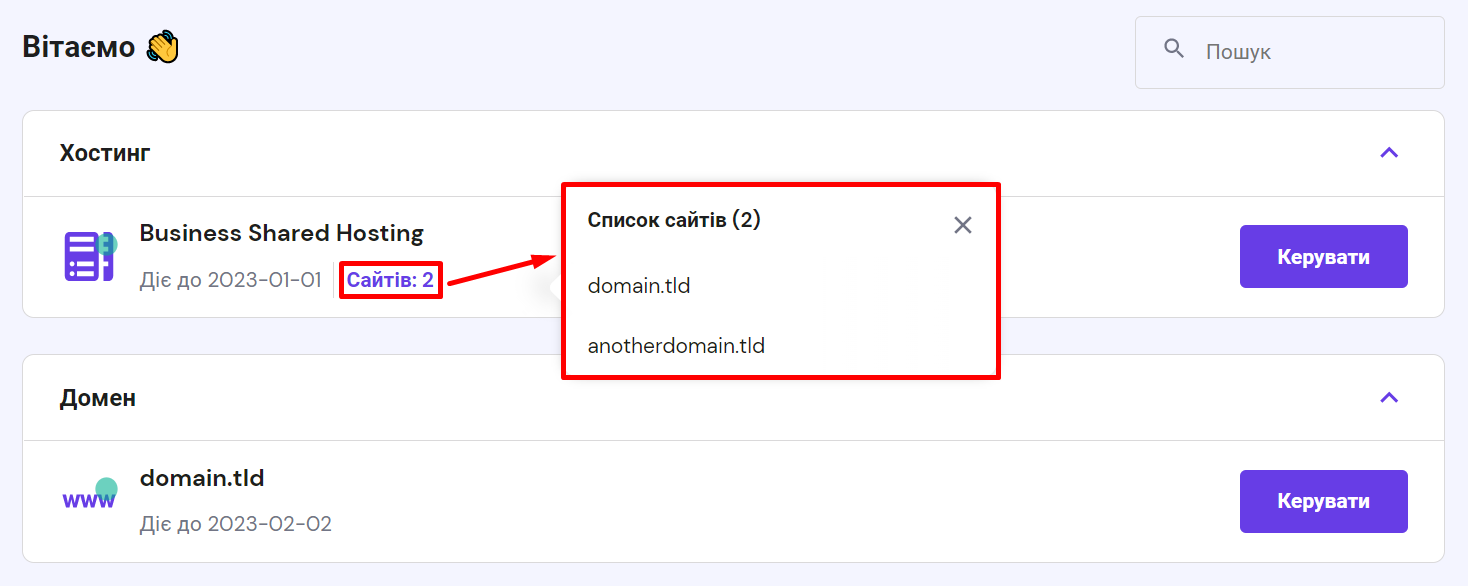Close the Список сайтів popup
Image resolution: width=1468 pixels, height=586 pixels.
pyautogui.click(x=962, y=224)
